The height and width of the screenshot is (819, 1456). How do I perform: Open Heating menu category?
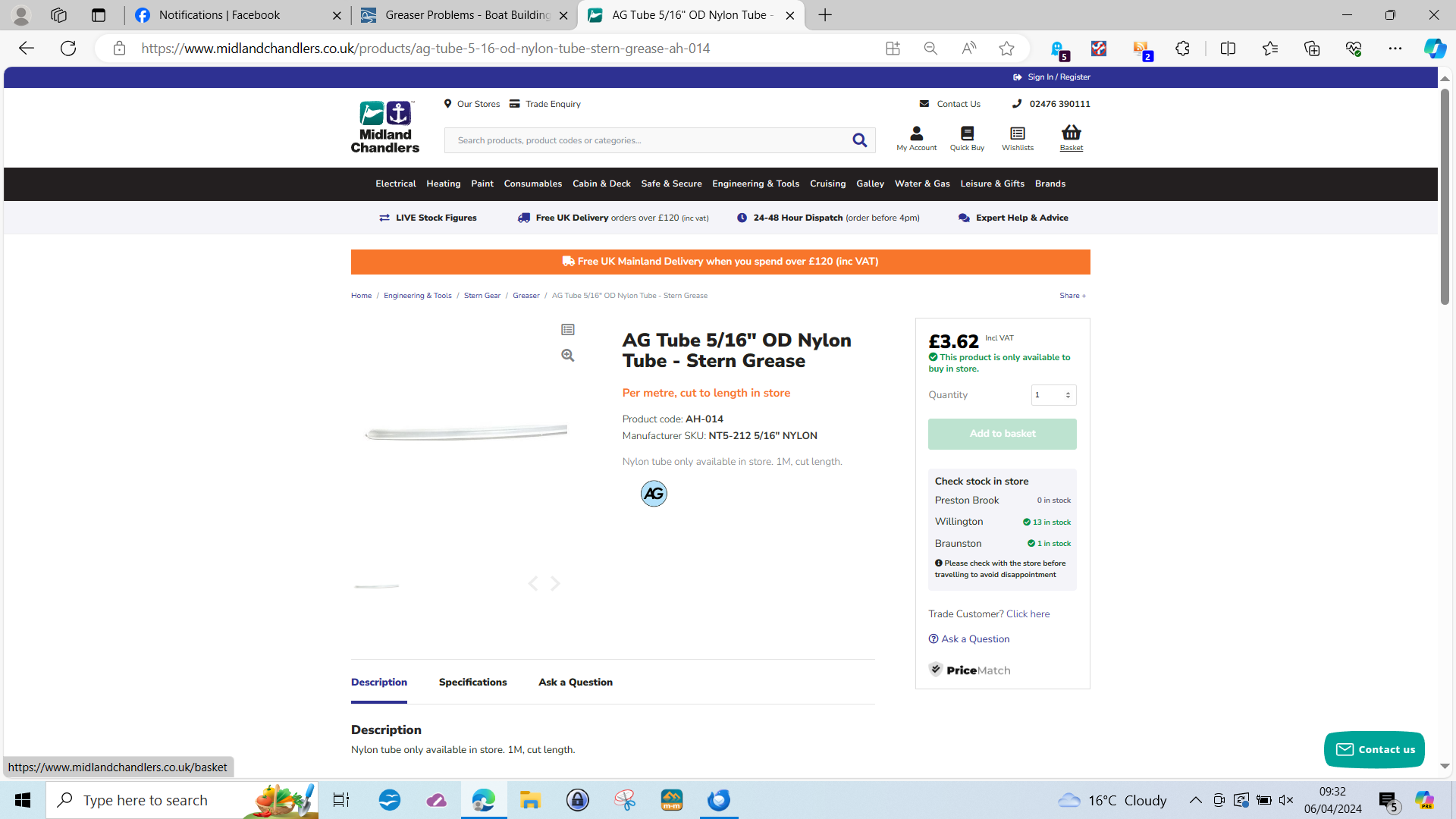444,184
